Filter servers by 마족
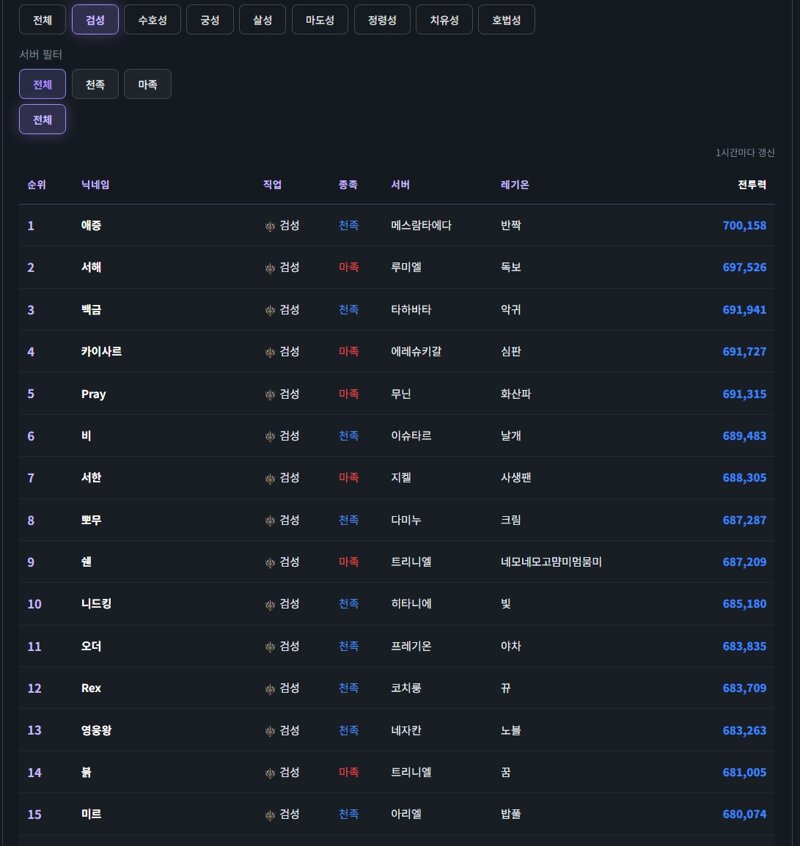The image size is (800, 846). pyautogui.click(x=148, y=84)
